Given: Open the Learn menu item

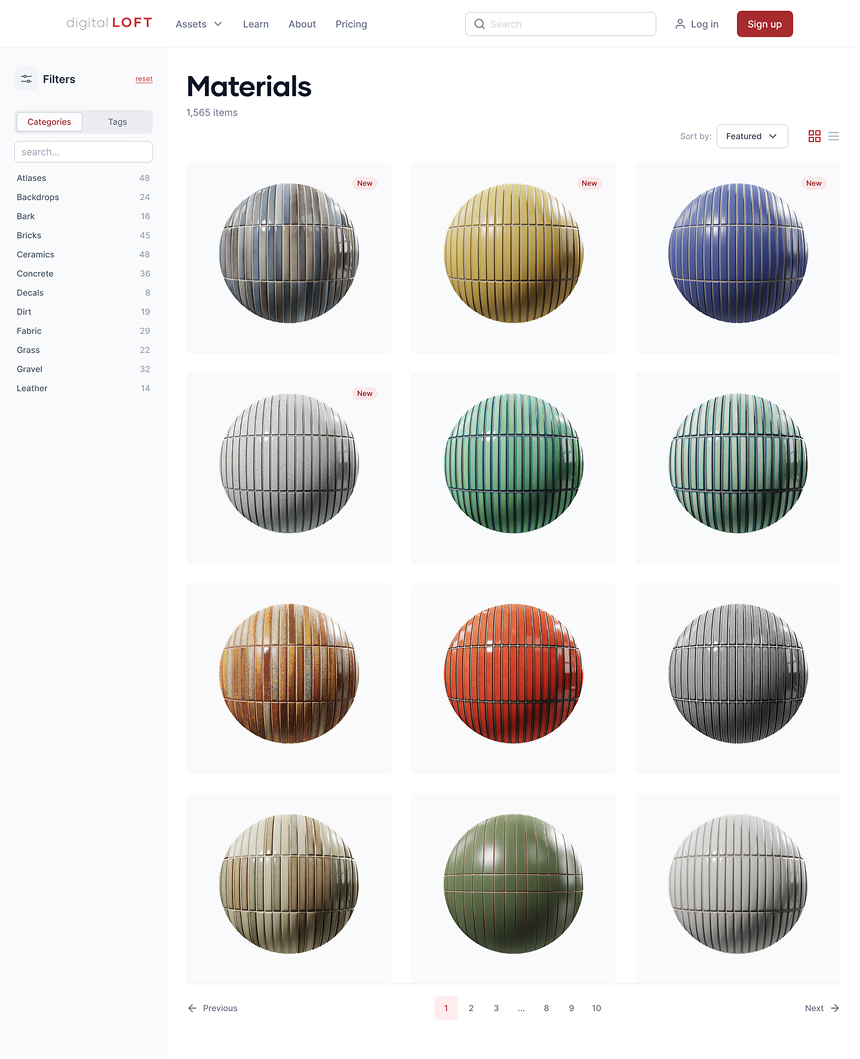Looking at the screenshot, I should pyautogui.click(x=256, y=24).
